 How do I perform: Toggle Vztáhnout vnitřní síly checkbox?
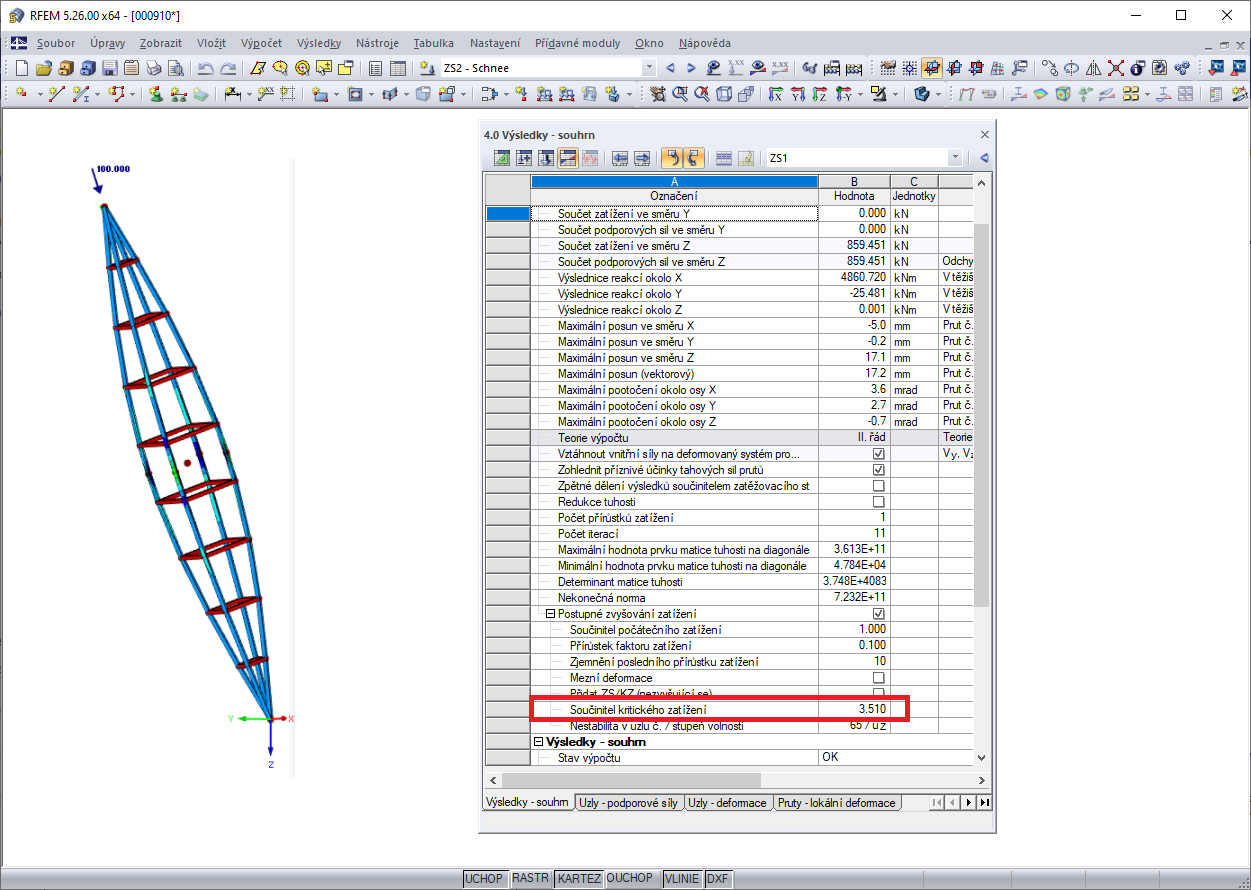tap(879, 454)
